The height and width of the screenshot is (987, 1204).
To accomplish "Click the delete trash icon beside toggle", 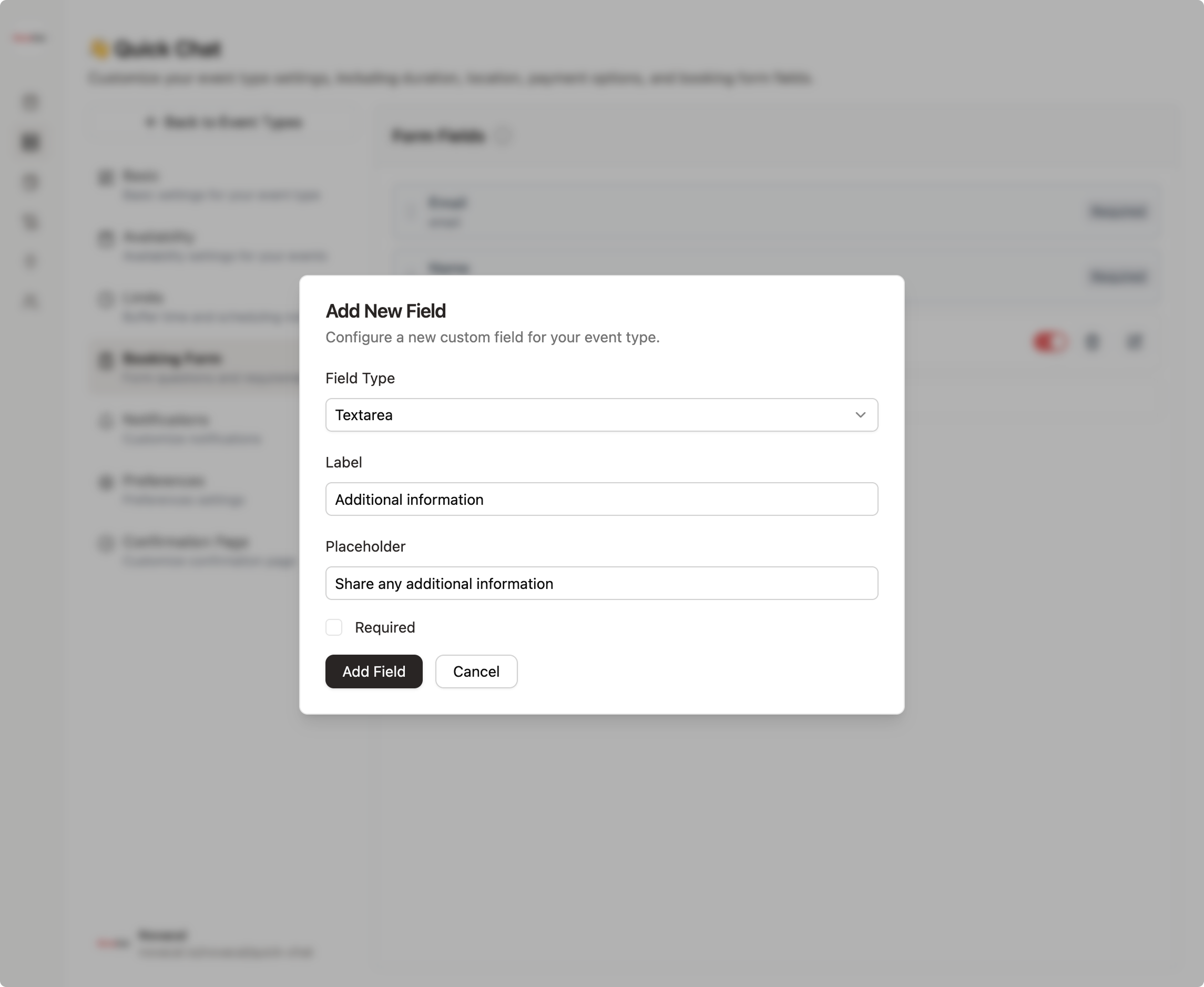I will pyautogui.click(x=1092, y=342).
